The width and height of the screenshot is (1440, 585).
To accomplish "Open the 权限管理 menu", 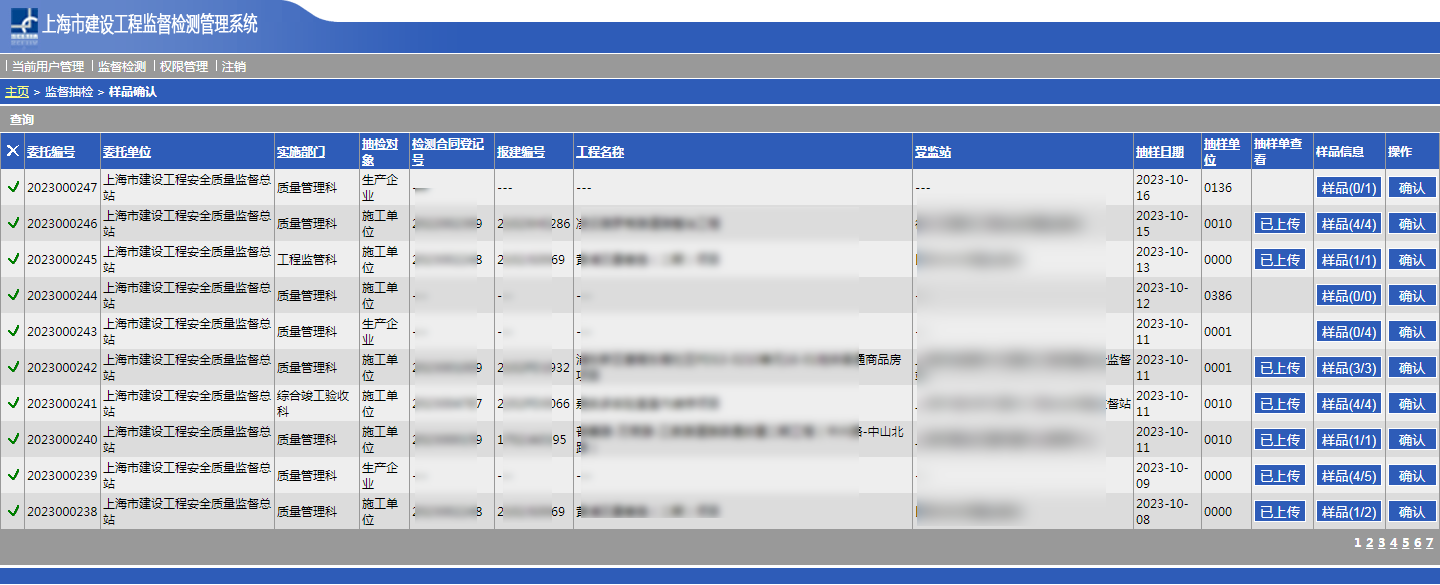I will pos(184,67).
